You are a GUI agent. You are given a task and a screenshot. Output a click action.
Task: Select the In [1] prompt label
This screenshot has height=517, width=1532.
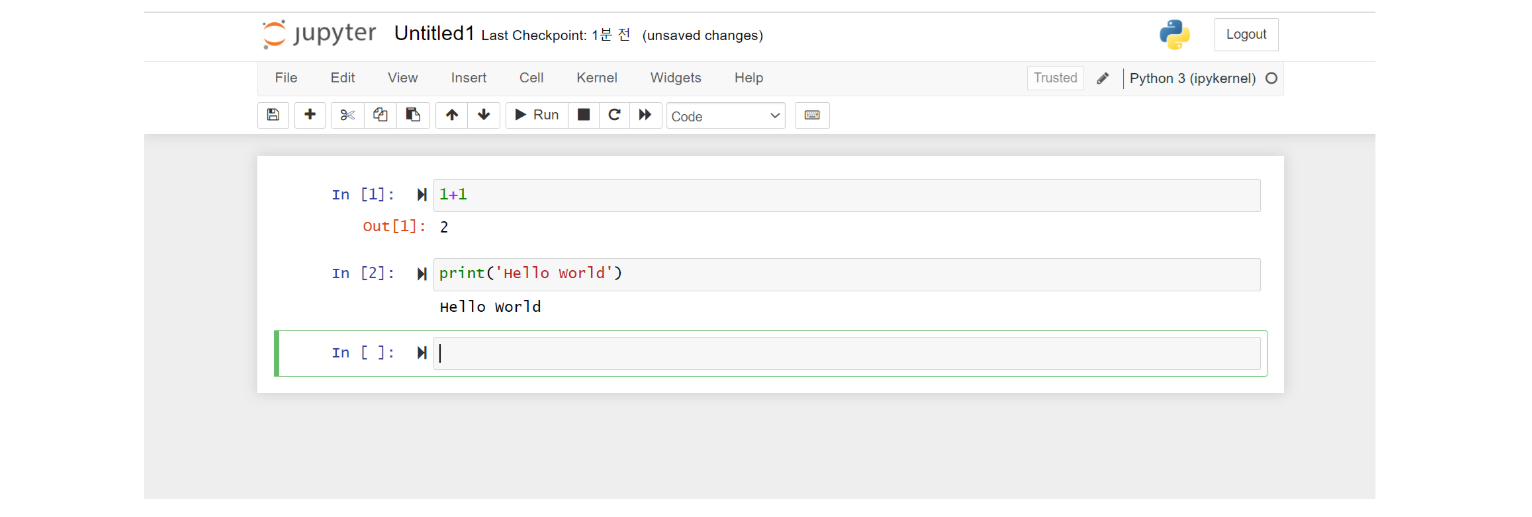363,195
